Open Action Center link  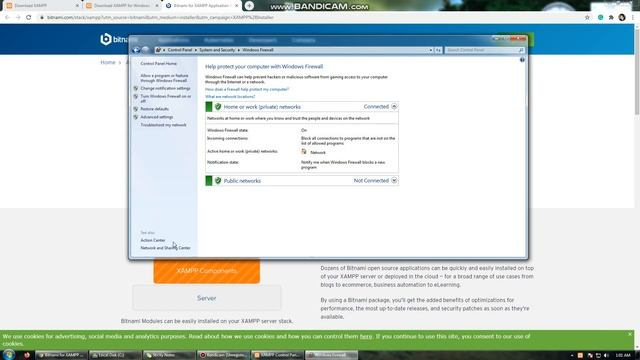tap(153, 240)
